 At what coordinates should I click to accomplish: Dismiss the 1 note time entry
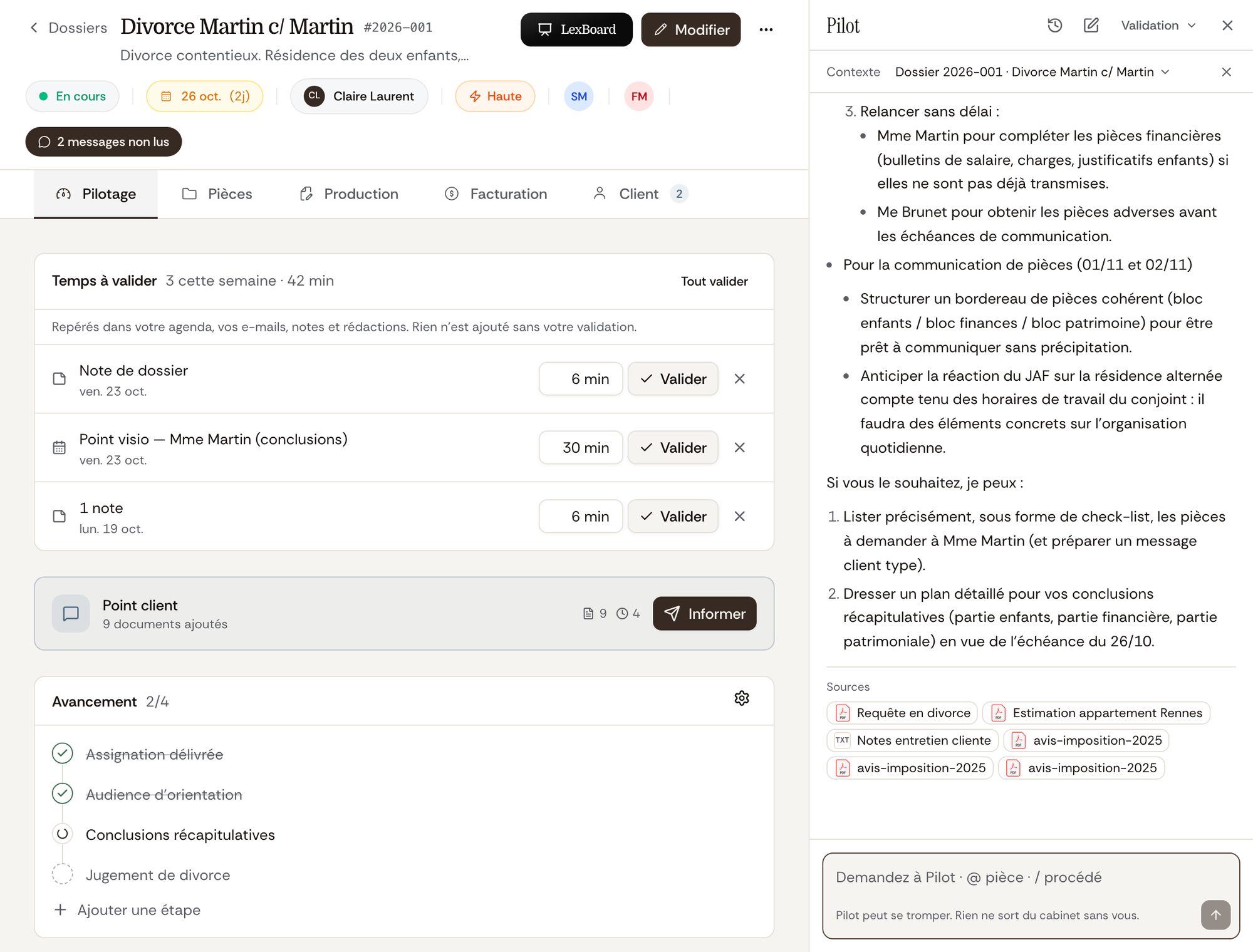click(740, 516)
